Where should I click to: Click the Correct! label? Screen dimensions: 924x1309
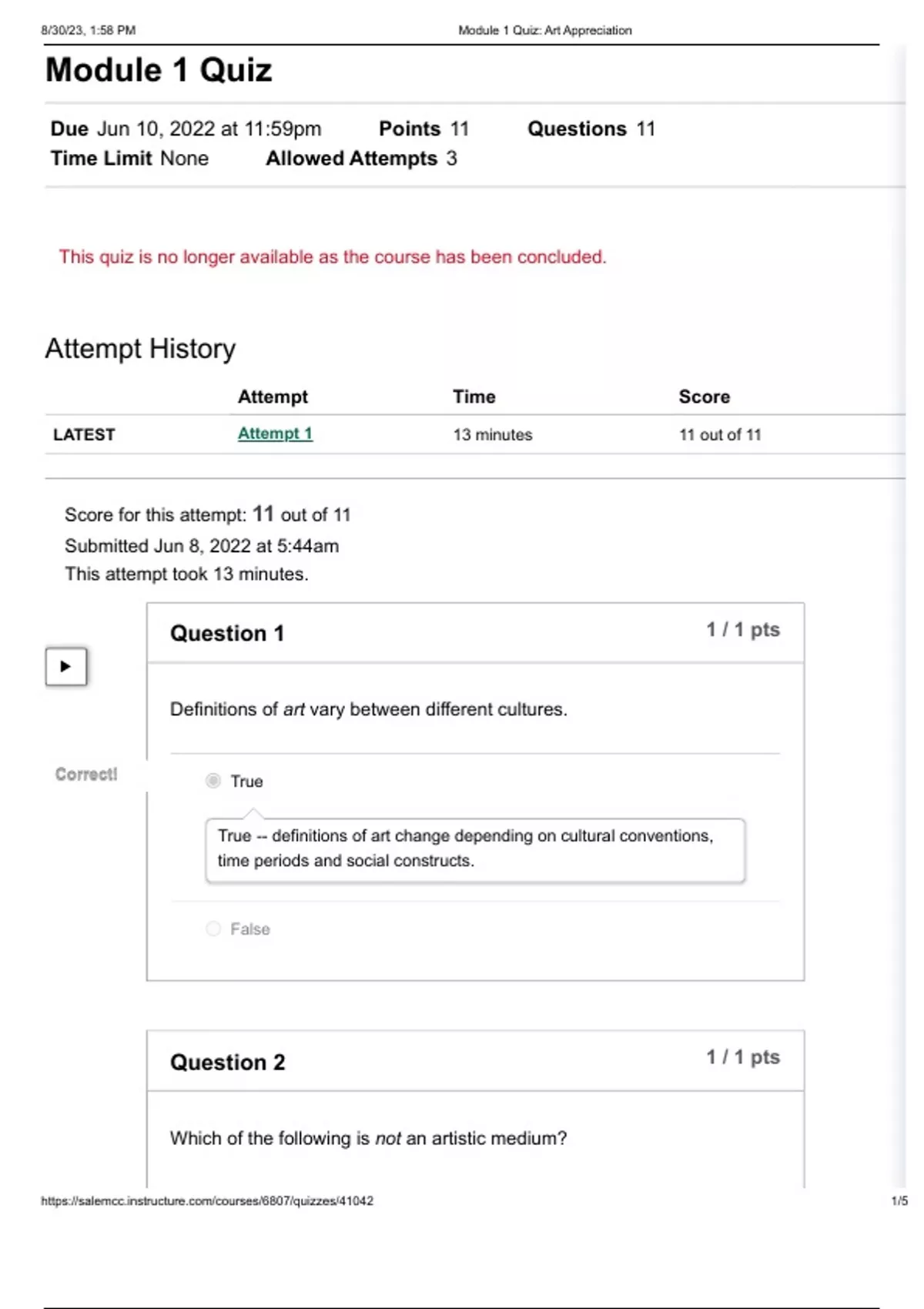click(86, 775)
